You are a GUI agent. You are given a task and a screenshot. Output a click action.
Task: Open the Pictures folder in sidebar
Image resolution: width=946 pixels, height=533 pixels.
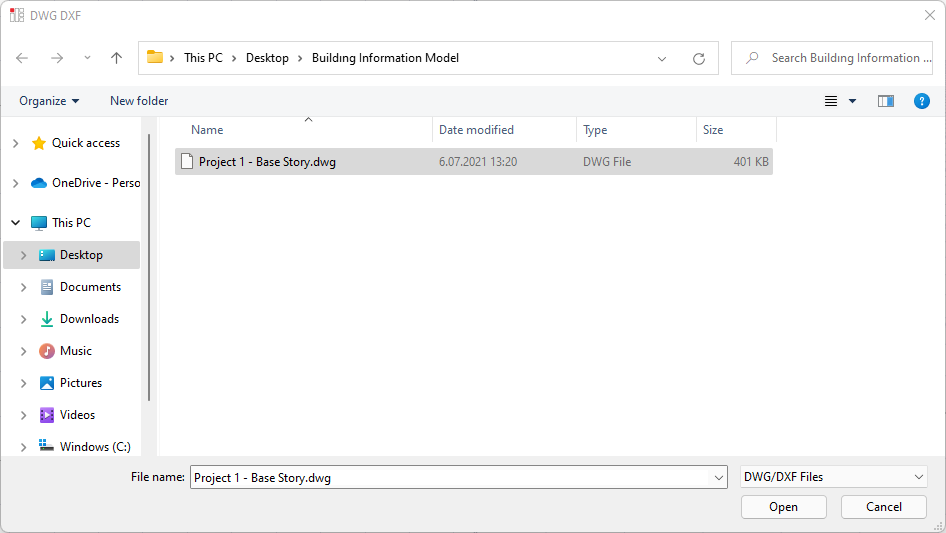tap(81, 383)
